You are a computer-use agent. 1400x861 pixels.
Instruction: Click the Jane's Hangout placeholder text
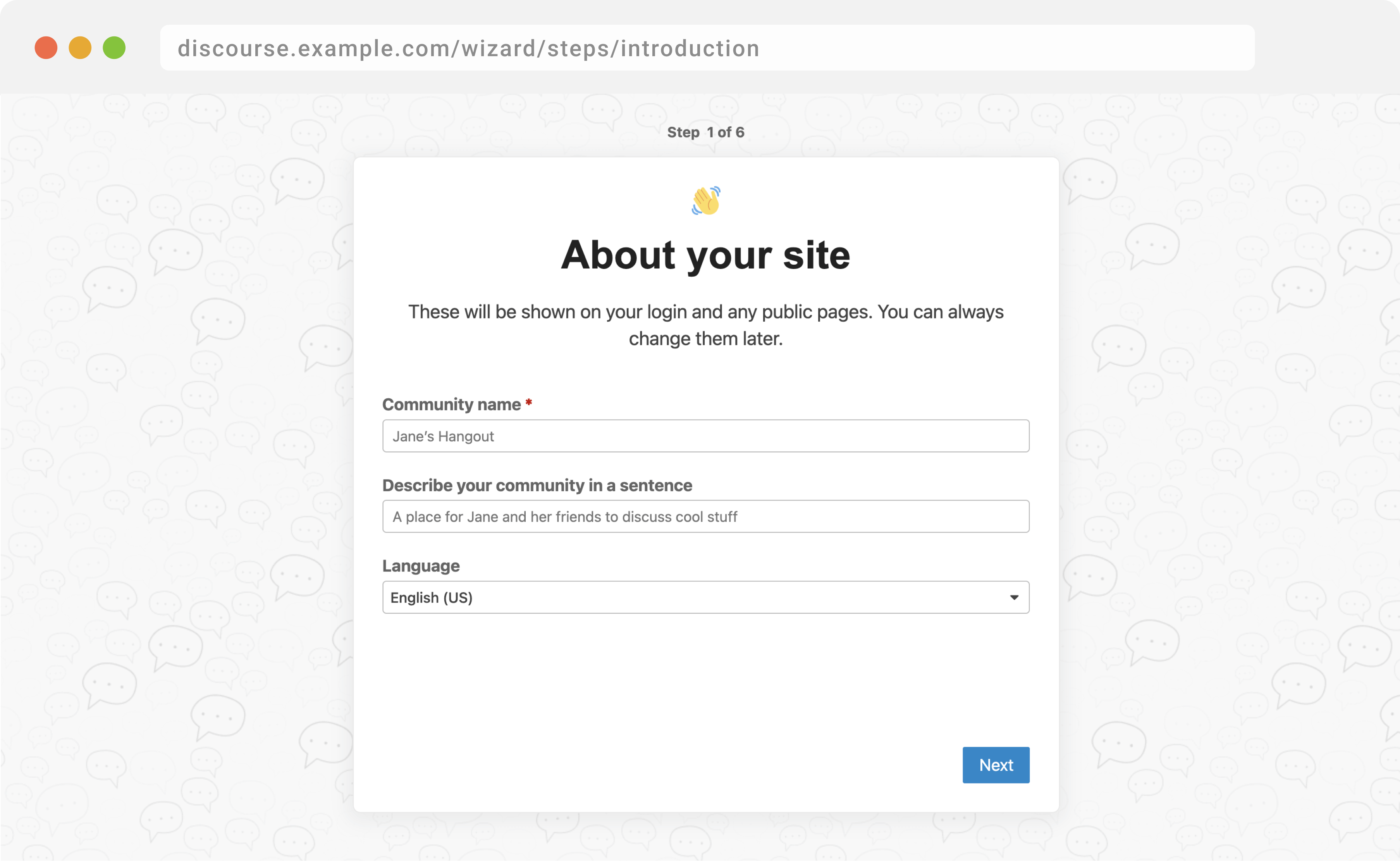pyautogui.click(x=443, y=436)
